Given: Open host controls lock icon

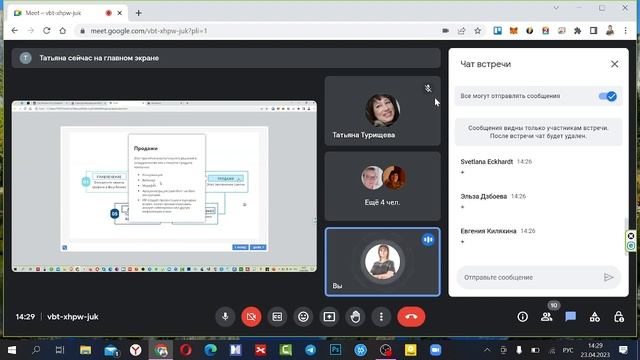Looking at the screenshot, I should point(619,317).
